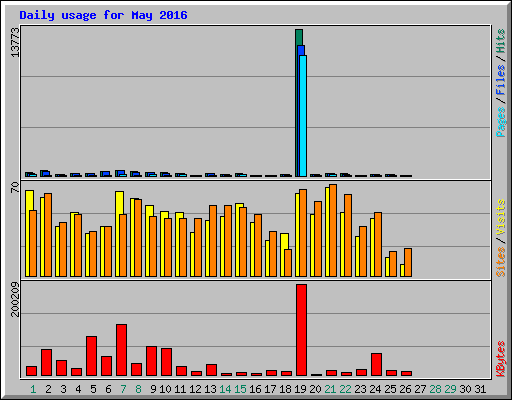Viewport: 512px width, 400px height.
Task: Click day 8 on the x-axis
Action: point(138,389)
